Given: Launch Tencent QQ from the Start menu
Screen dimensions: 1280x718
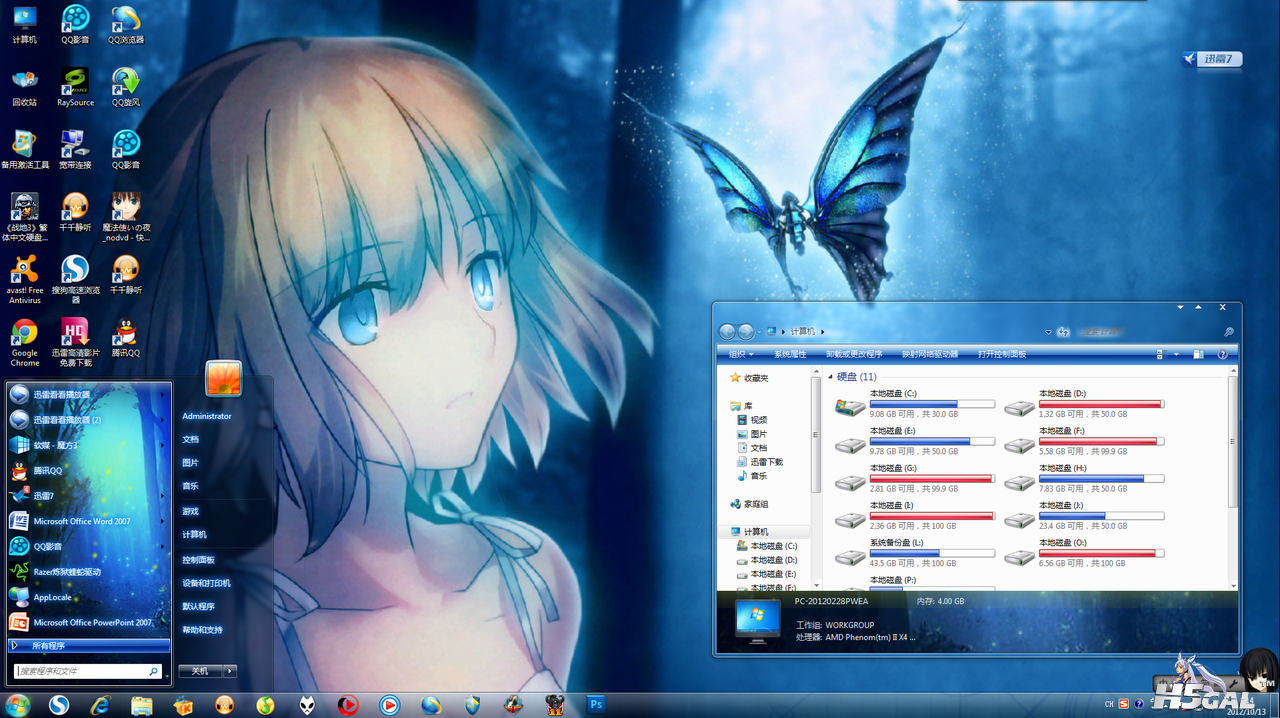Looking at the screenshot, I should [48, 471].
